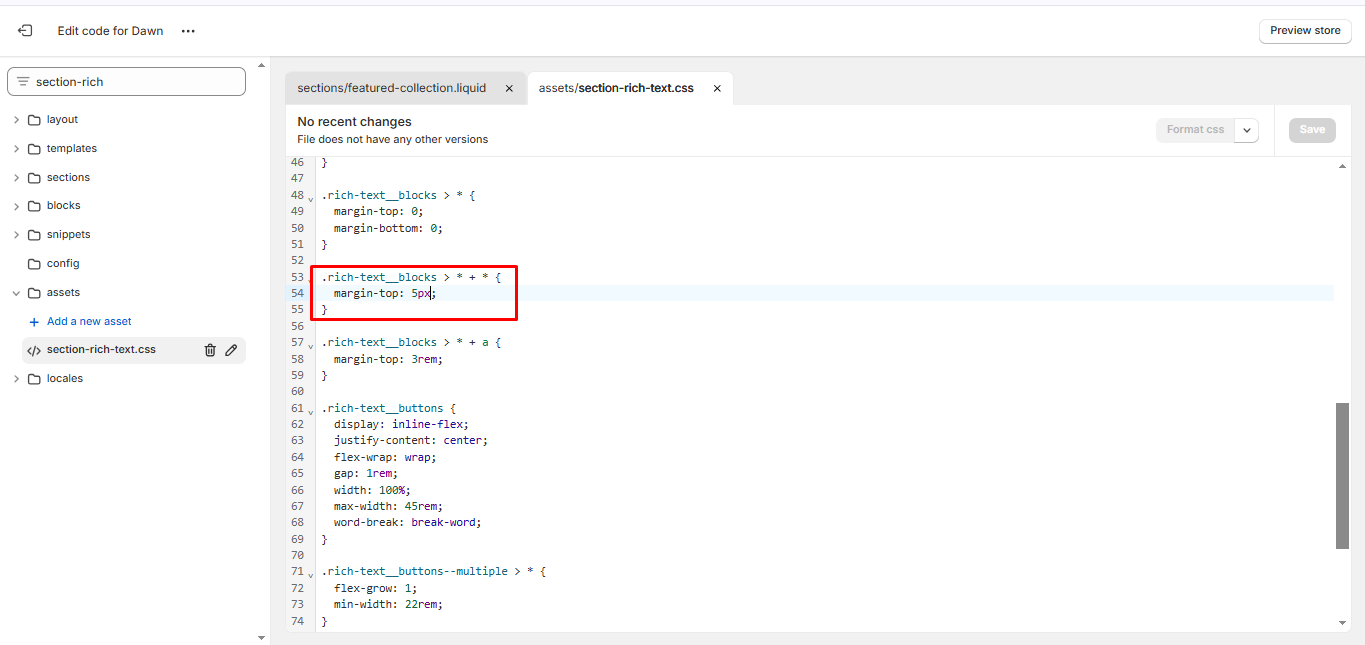
Task: Click the editor vertical scrollbar thumb
Action: [x=1342, y=476]
